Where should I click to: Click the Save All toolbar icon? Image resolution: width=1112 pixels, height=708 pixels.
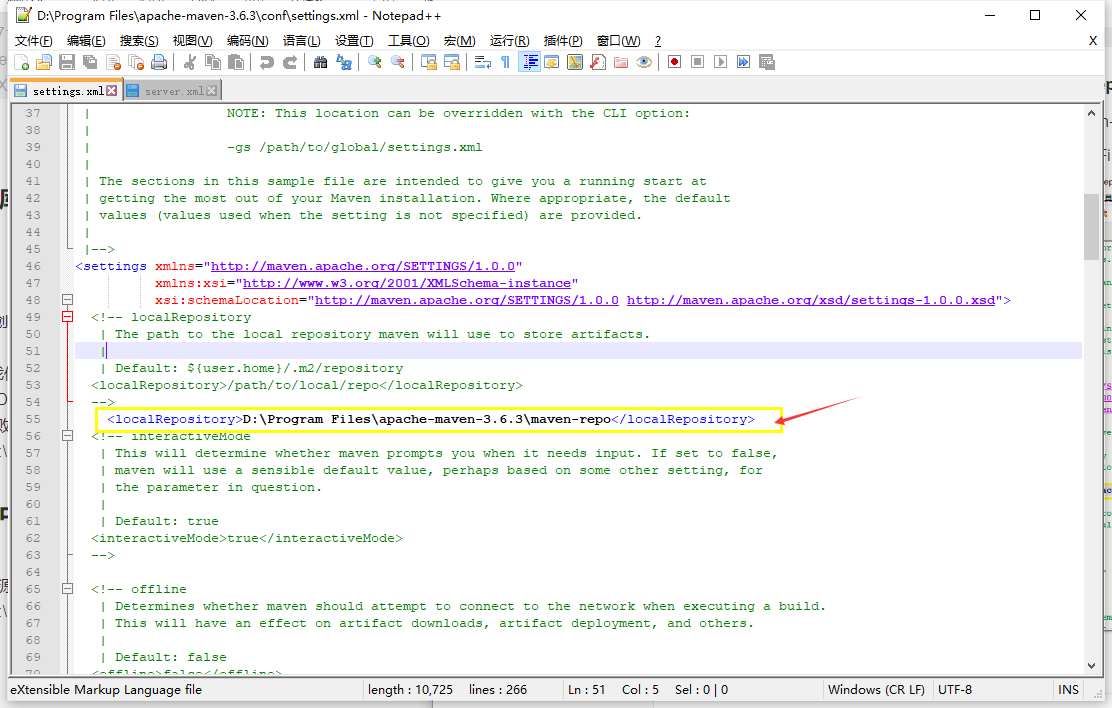coord(90,62)
